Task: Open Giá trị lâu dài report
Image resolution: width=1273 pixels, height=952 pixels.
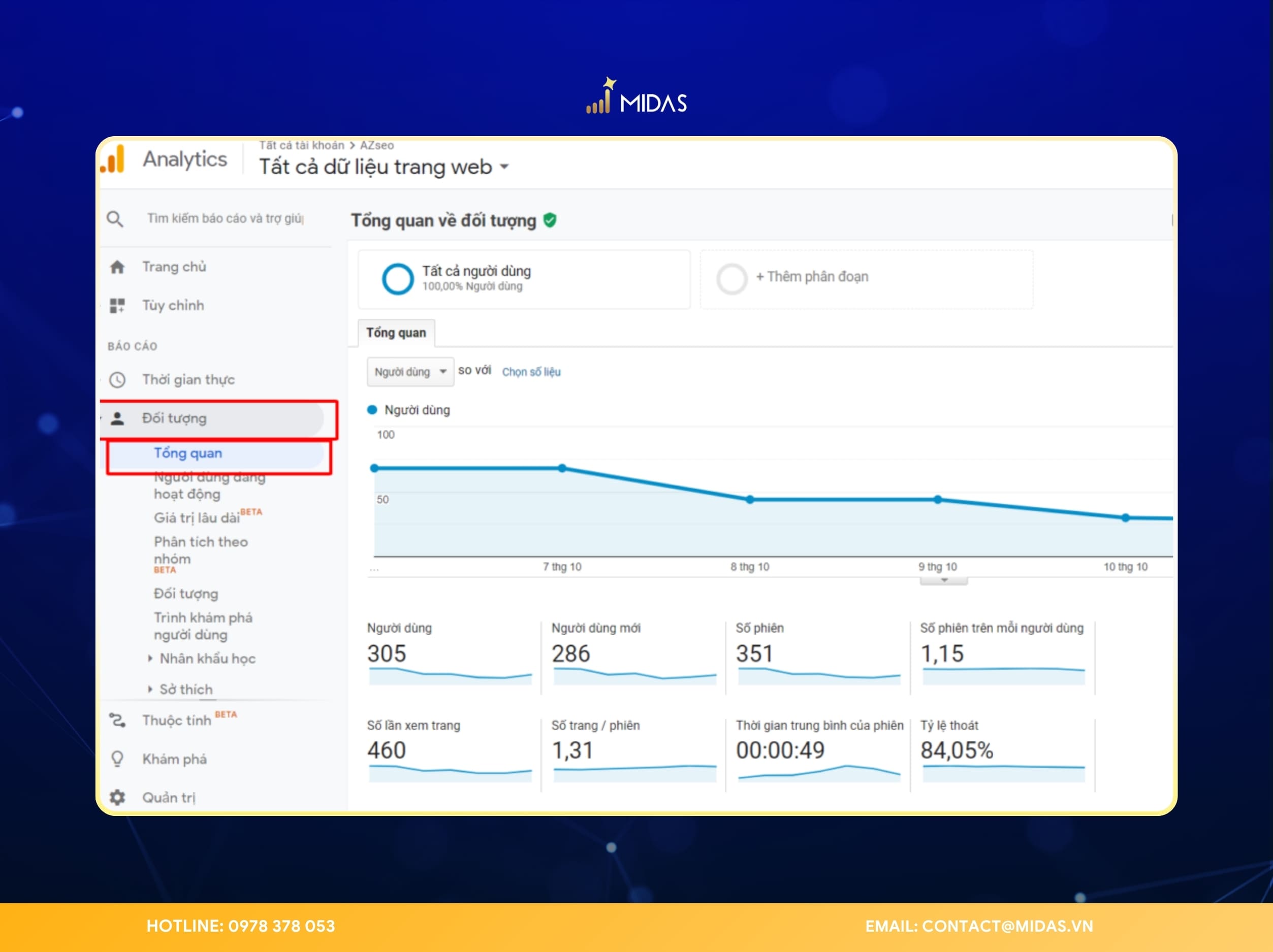Action: click(x=207, y=516)
